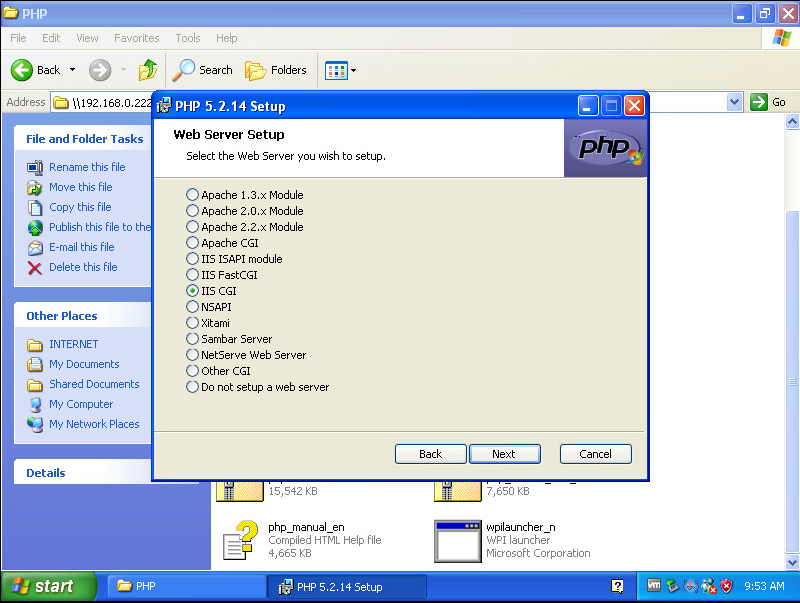Expand the address bar dropdown

pos(735,102)
